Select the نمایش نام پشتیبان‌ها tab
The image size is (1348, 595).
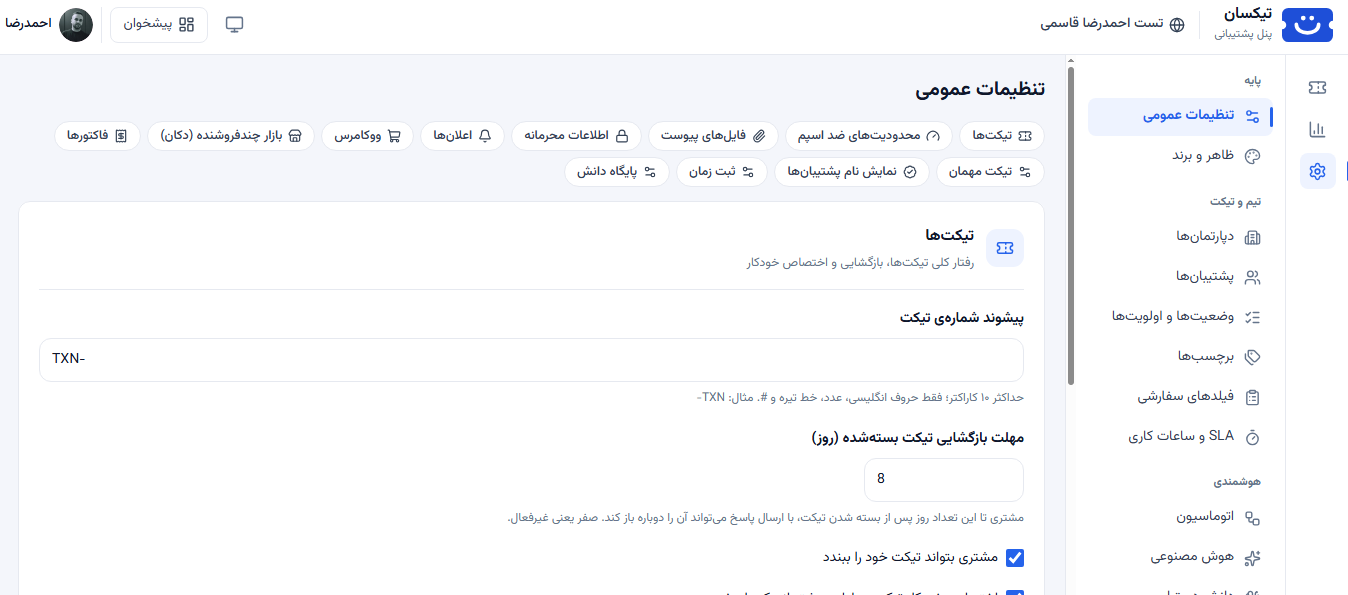coord(852,172)
